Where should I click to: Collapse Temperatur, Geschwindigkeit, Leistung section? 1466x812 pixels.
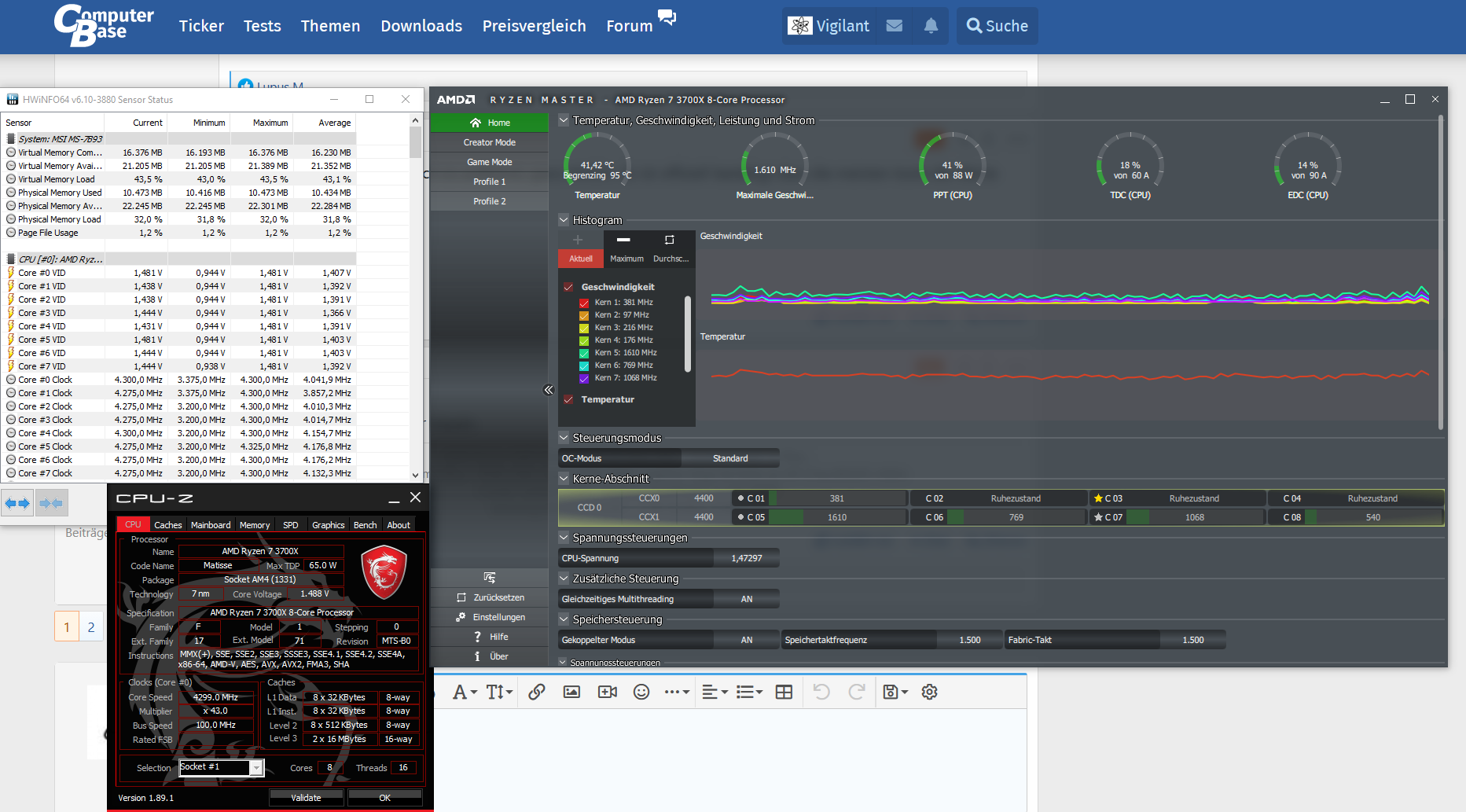point(564,120)
